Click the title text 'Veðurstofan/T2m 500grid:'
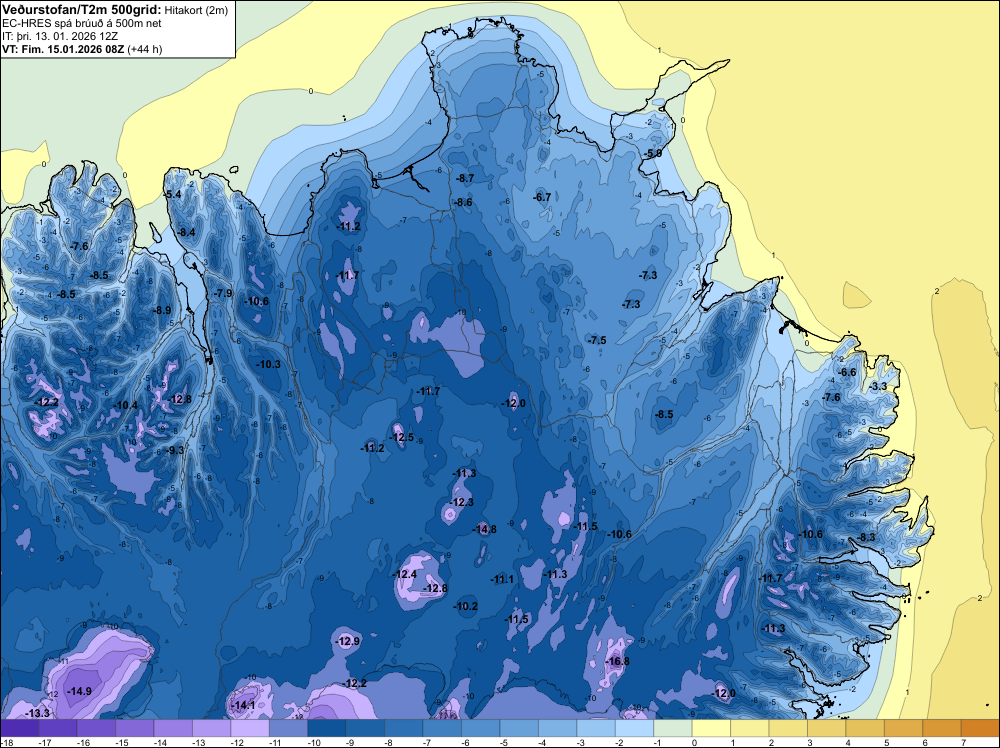The width and height of the screenshot is (1000, 748). pyautogui.click(x=81, y=10)
